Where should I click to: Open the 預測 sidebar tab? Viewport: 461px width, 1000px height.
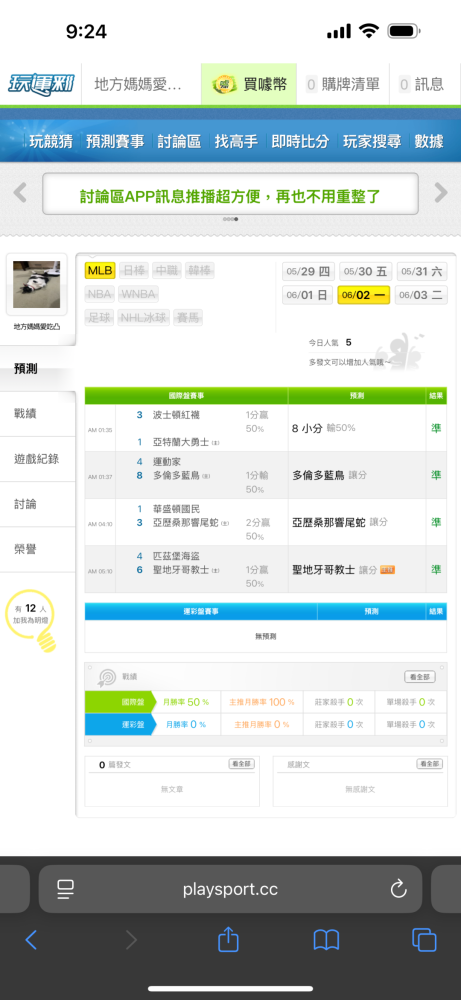pyautogui.click(x=38, y=369)
